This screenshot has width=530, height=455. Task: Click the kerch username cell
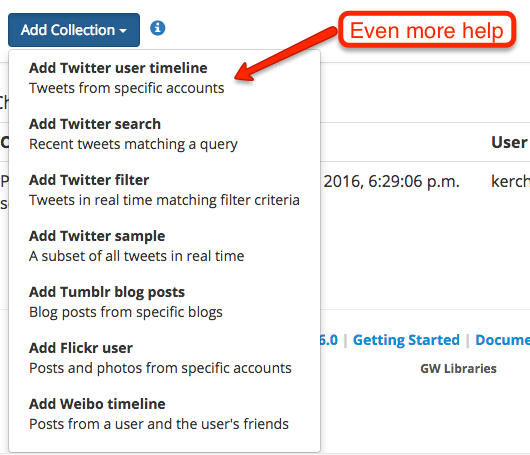[x=510, y=182]
